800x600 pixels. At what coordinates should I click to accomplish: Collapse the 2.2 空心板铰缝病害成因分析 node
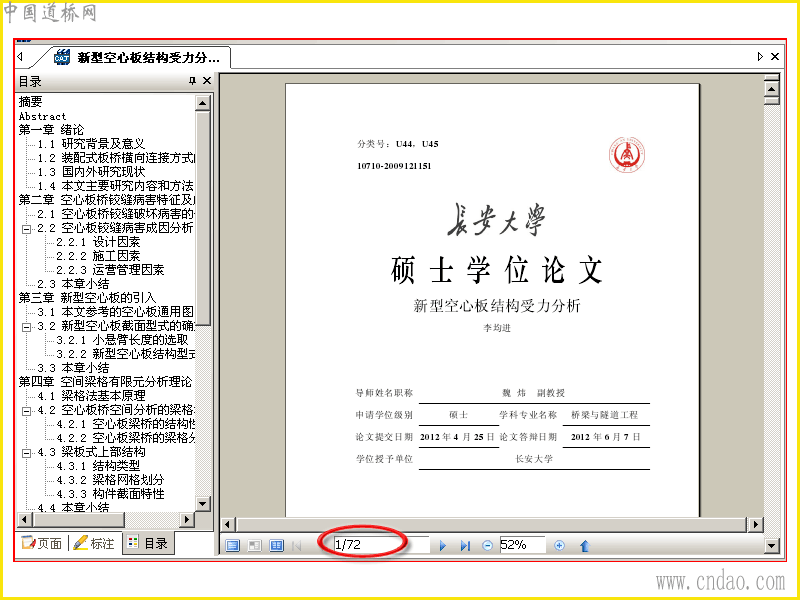coord(26,229)
